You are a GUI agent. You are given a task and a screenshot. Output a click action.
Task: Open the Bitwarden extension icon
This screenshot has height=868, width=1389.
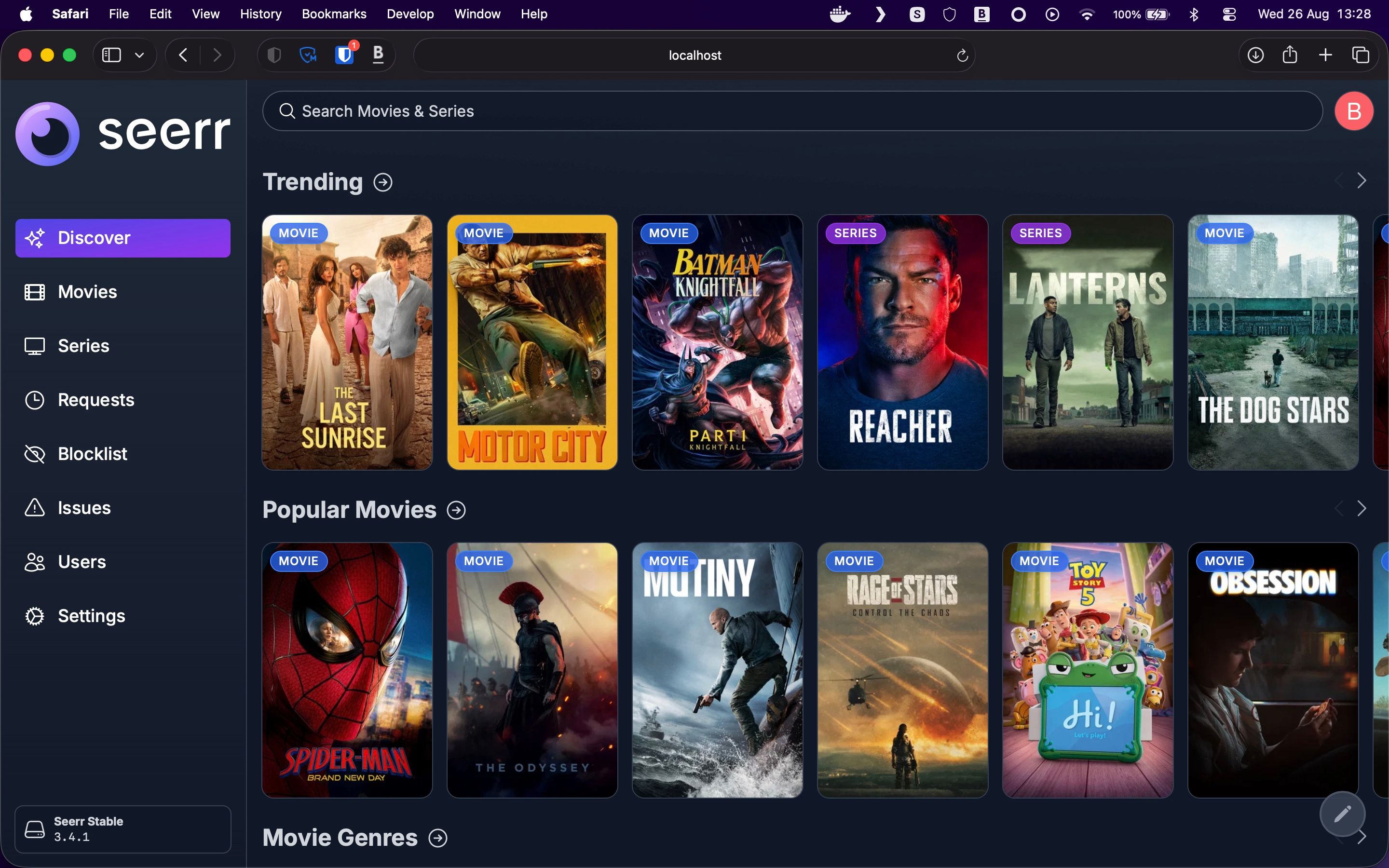[x=344, y=54]
